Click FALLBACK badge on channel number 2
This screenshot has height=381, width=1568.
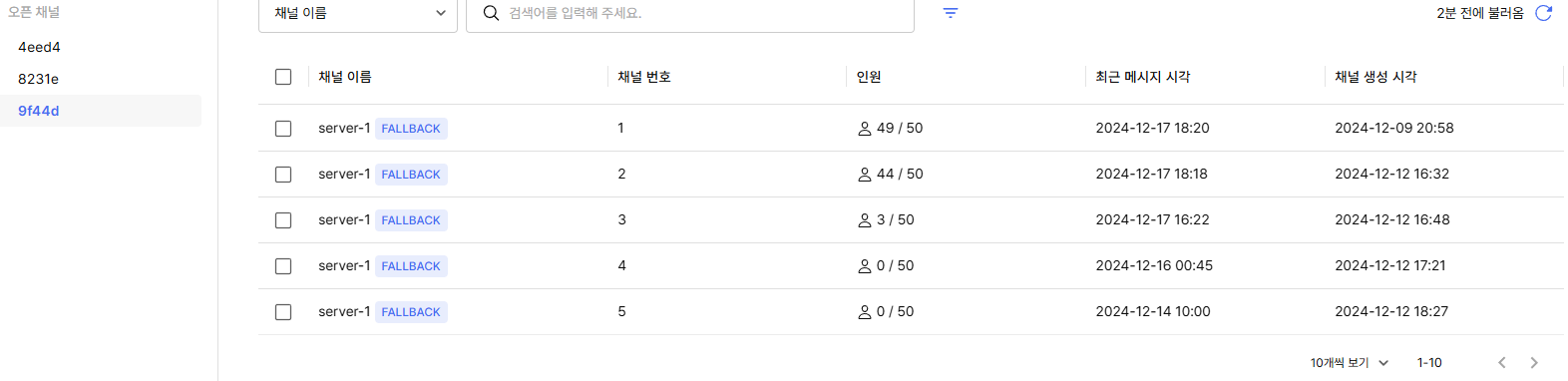pyautogui.click(x=411, y=175)
